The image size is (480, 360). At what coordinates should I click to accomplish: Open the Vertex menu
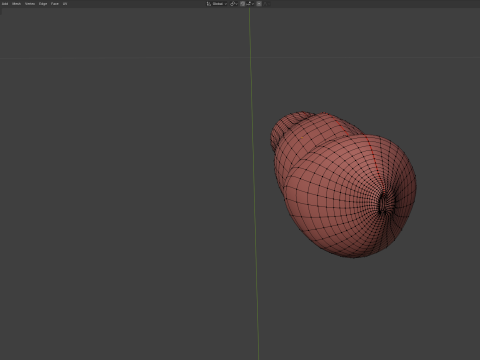coord(30,4)
